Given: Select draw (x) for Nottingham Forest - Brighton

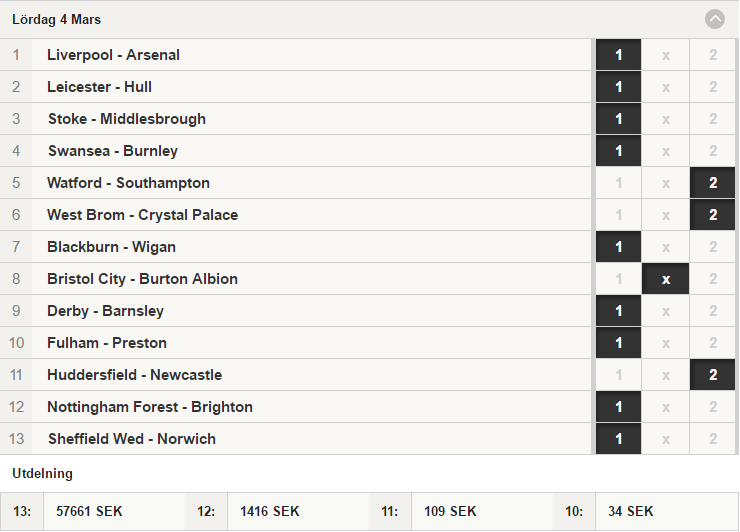Looking at the screenshot, I should coord(665,407).
